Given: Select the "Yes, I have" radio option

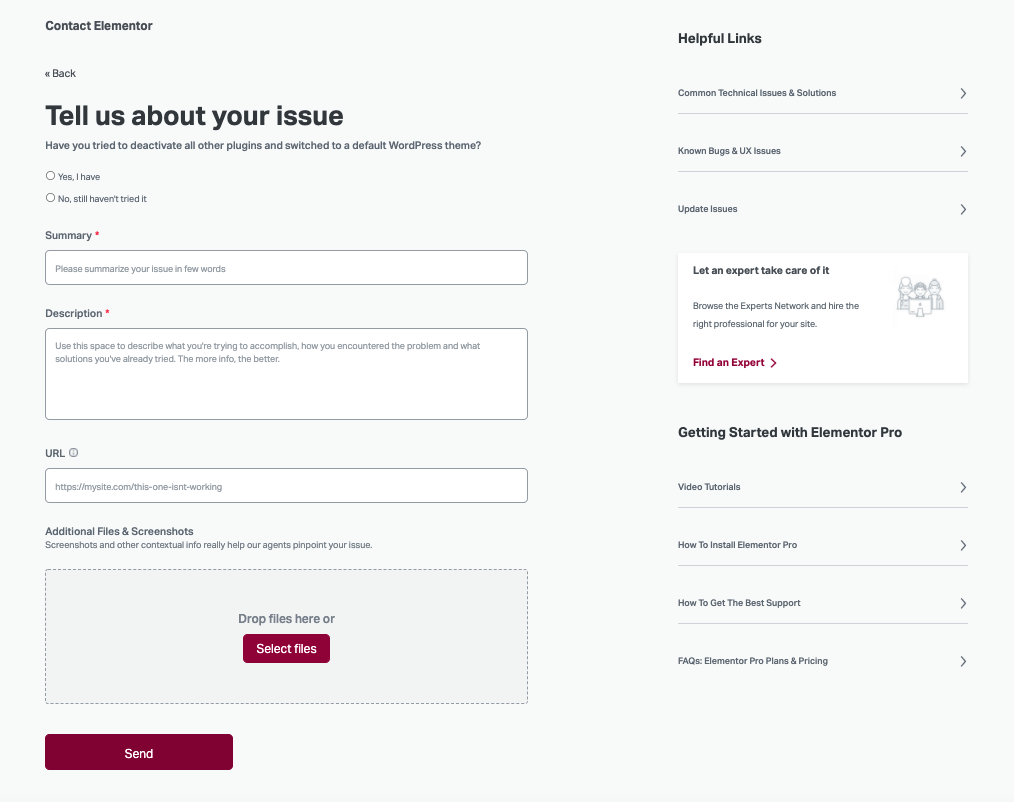Looking at the screenshot, I should coord(50,176).
